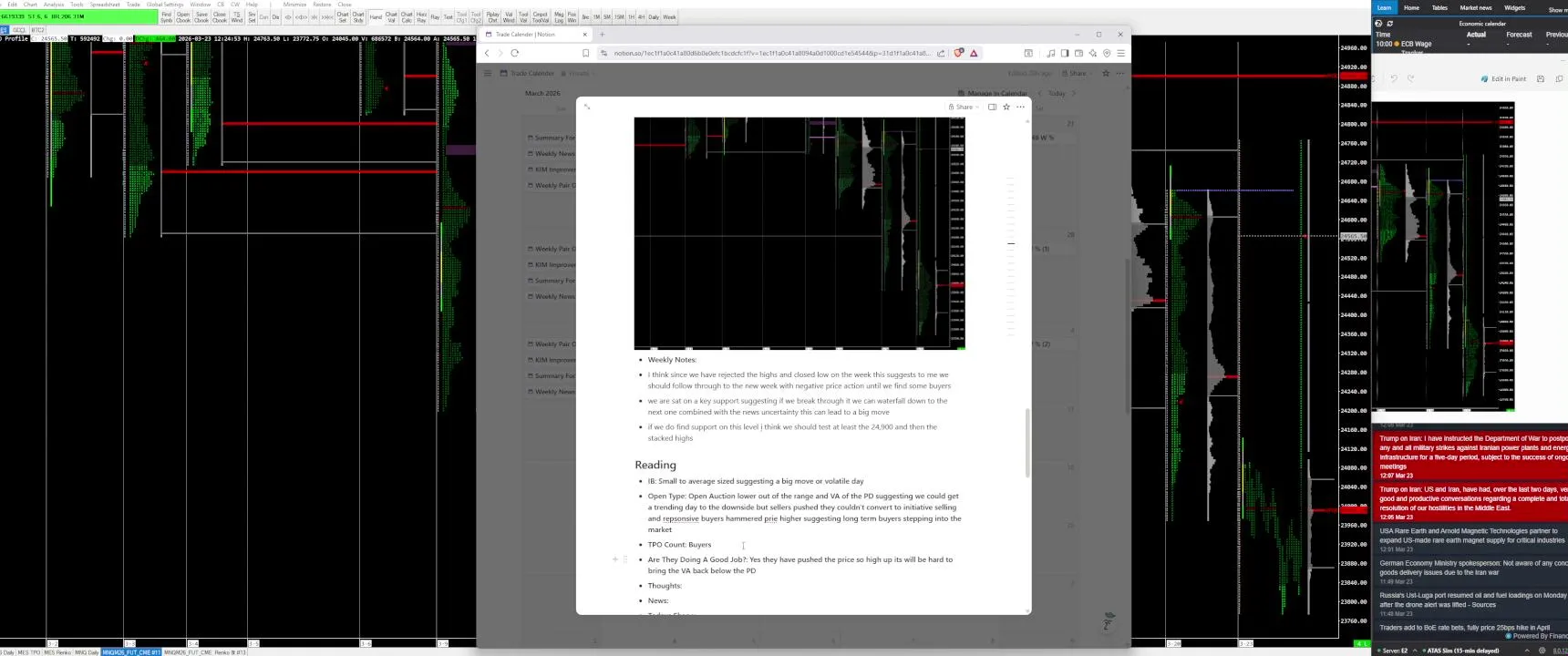Click the Brave shields lion icon
The height and width of the screenshot is (656, 1568).
pos(958,53)
